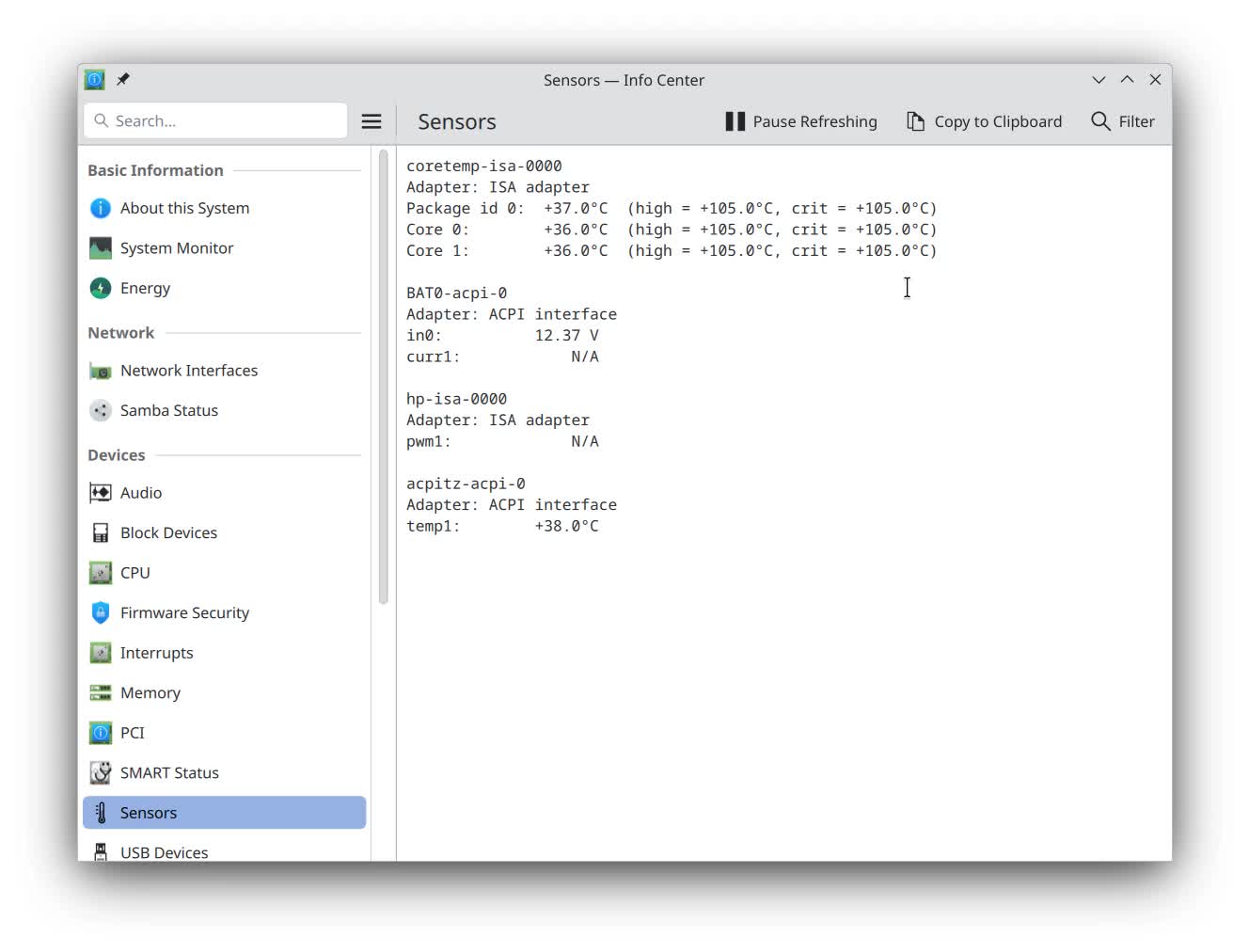Open About this System page

coord(224,208)
